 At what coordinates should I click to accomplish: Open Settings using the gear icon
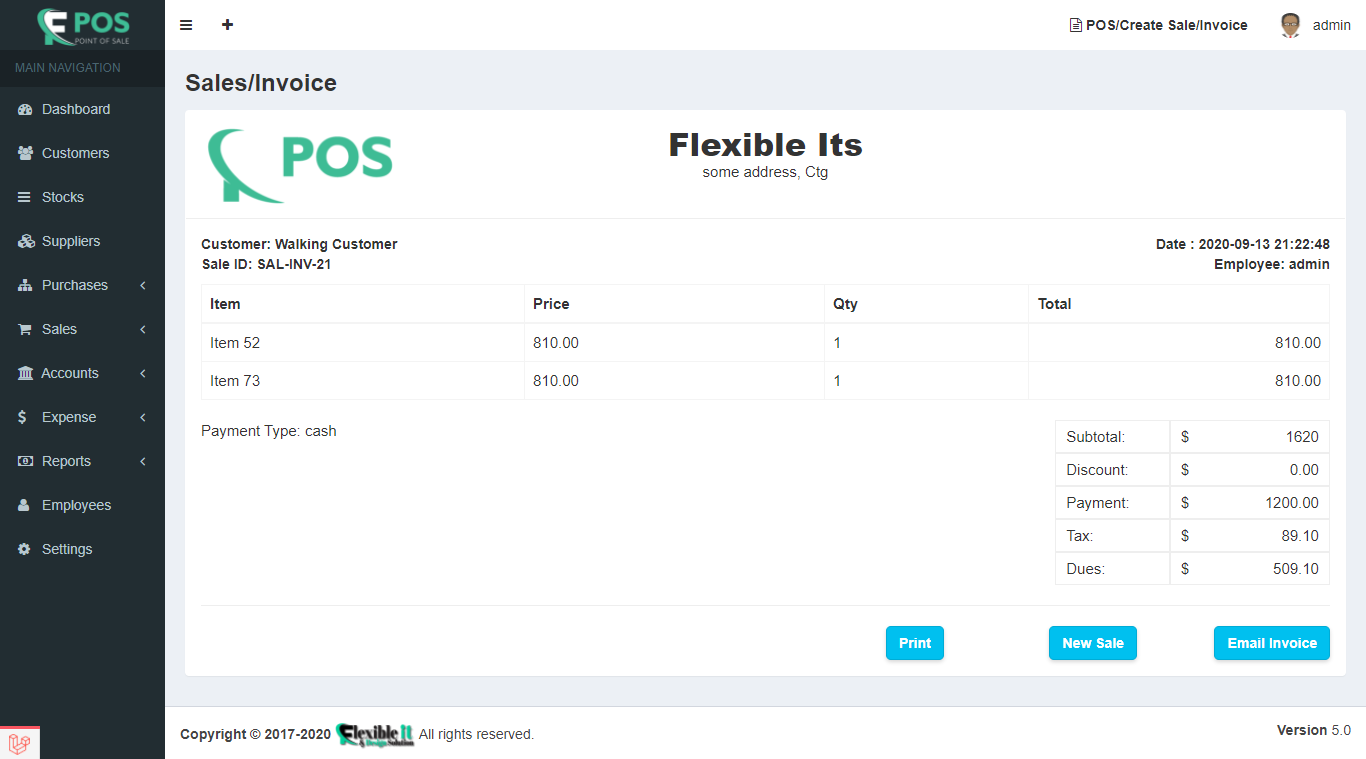click(x=22, y=549)
